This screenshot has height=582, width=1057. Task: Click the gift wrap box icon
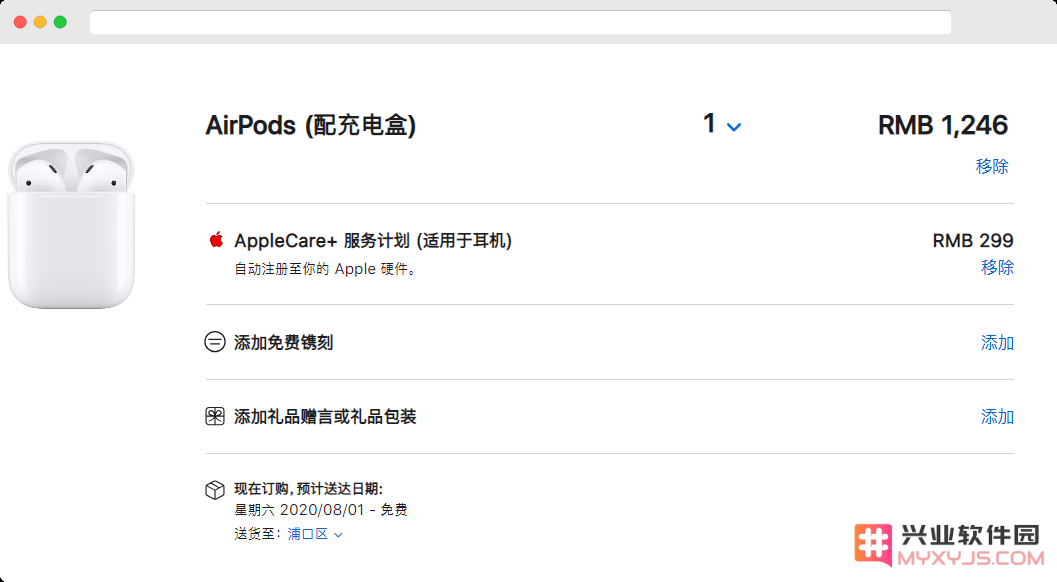tap(215, 416)
